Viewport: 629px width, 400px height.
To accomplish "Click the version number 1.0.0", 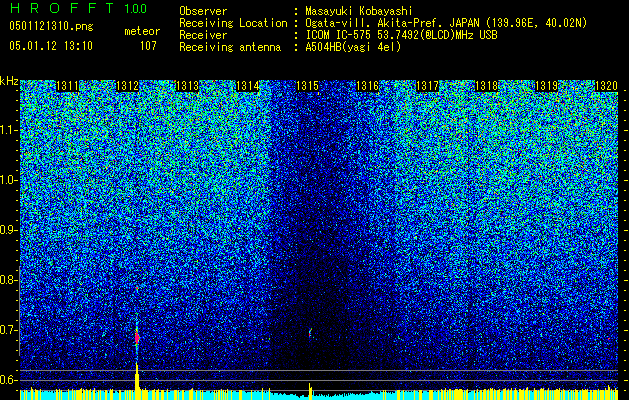I will click(135, 9).
